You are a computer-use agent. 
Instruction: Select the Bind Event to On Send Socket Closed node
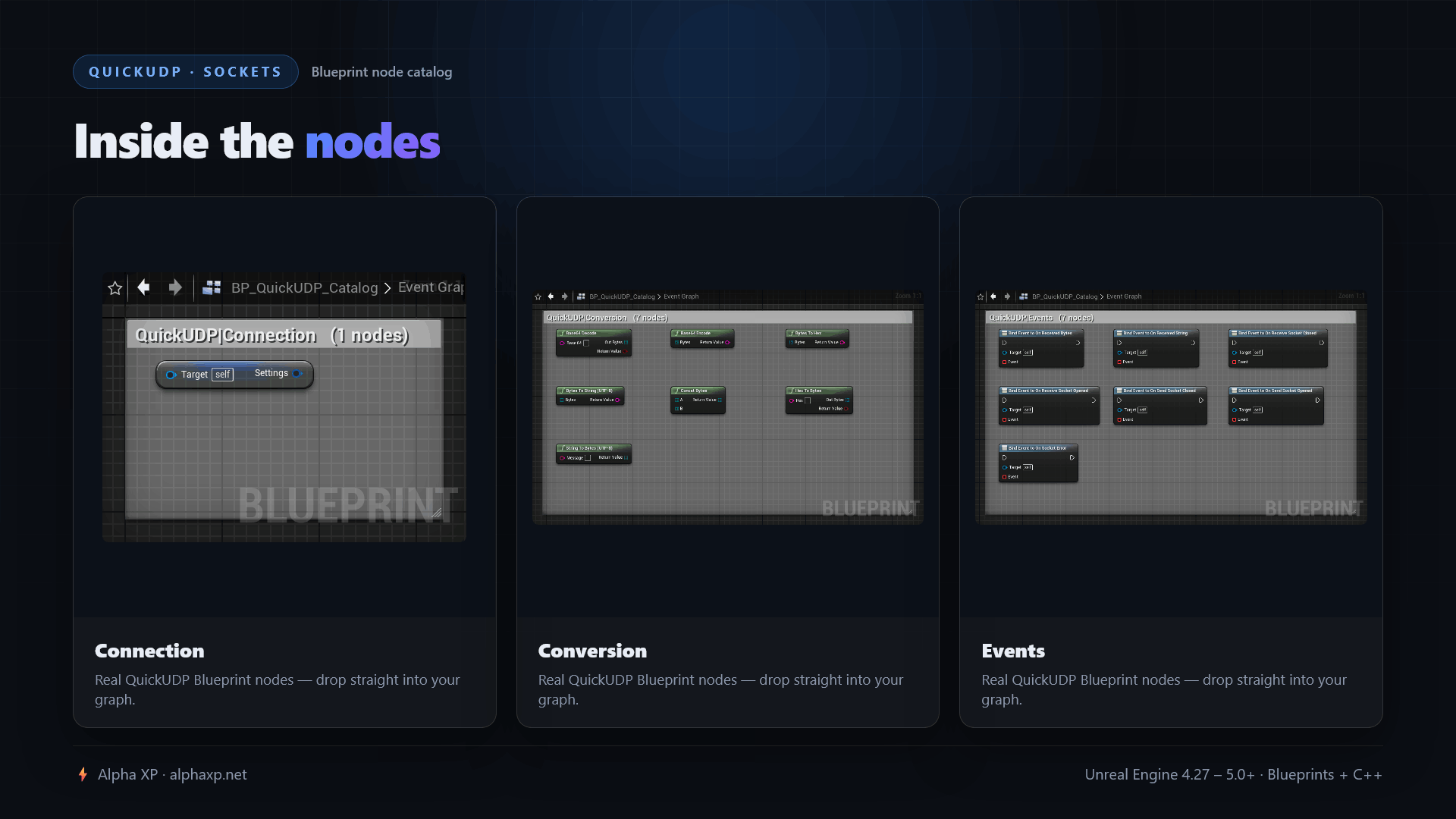pos(1160,406)
